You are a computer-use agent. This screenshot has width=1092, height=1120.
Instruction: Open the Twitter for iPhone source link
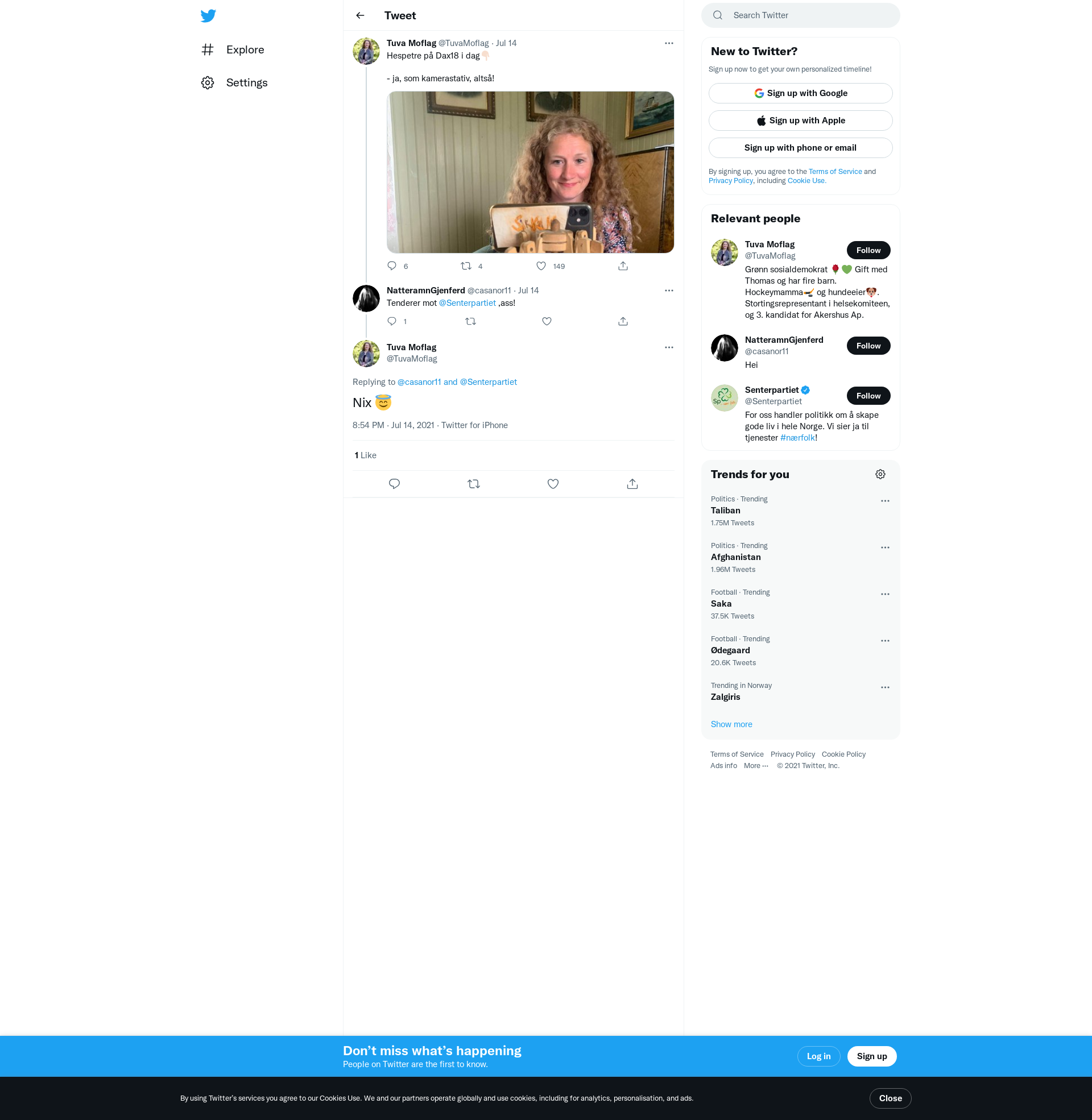474,425
